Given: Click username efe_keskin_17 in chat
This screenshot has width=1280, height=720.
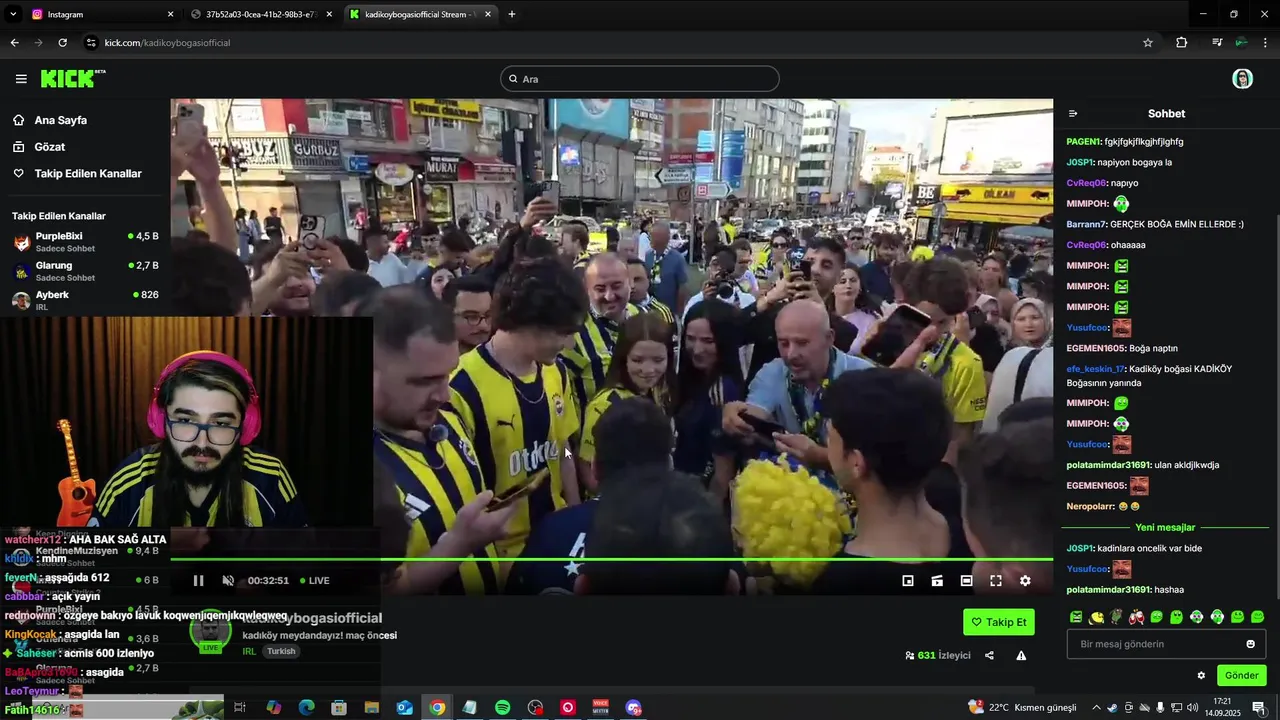Looking at the screenshot, I should coord(1096,369).
